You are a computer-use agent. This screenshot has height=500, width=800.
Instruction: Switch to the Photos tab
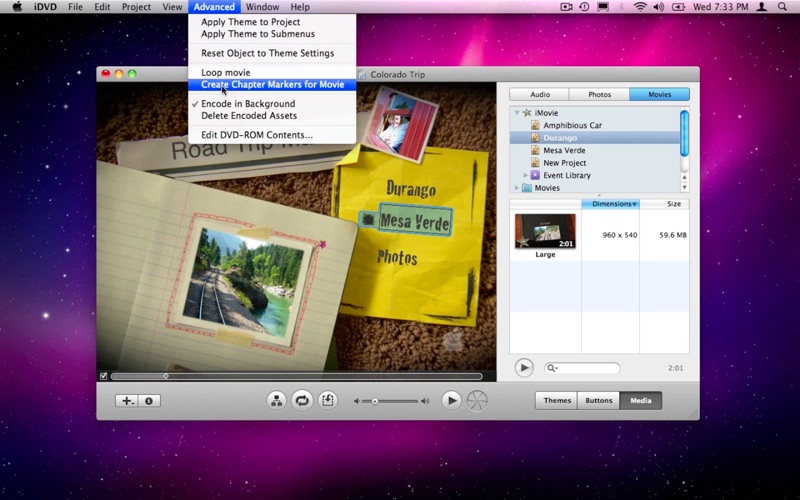(x=599, y=94)
